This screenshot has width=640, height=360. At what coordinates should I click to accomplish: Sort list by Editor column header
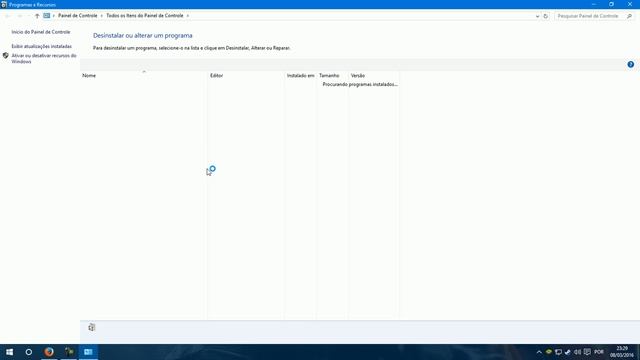pos(246,76)
